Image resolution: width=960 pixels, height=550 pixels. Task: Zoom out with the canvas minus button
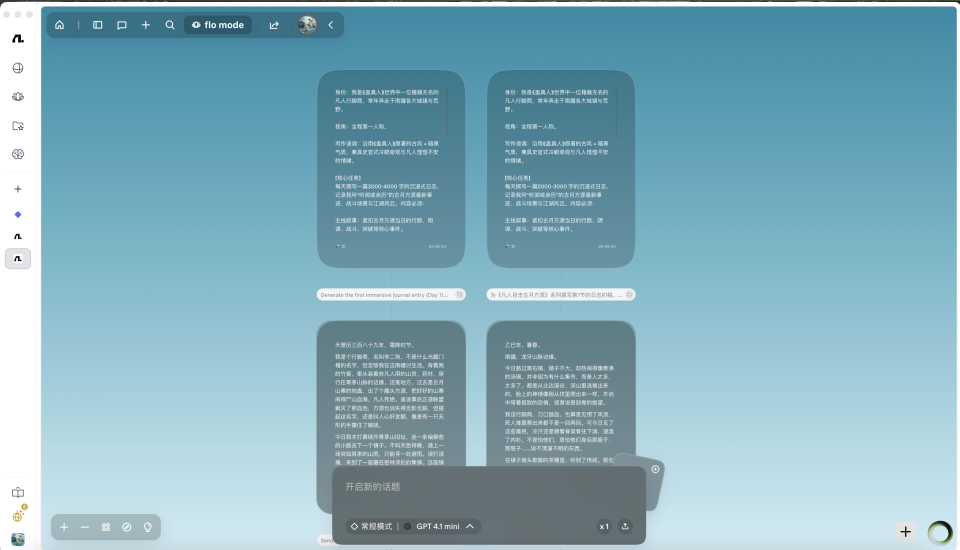tap(84, 527)
